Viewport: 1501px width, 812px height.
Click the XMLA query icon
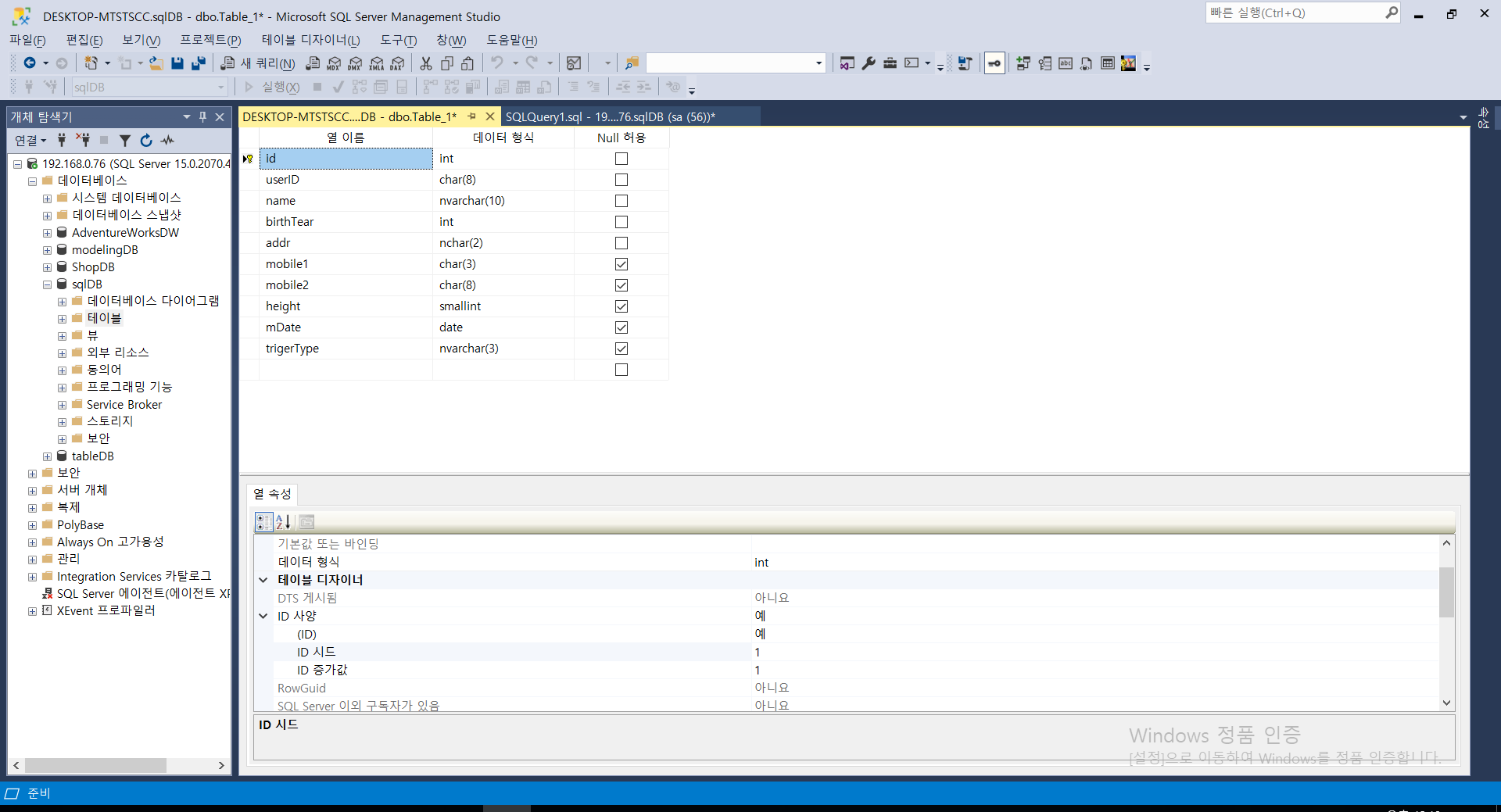click(x=376, y=63)
